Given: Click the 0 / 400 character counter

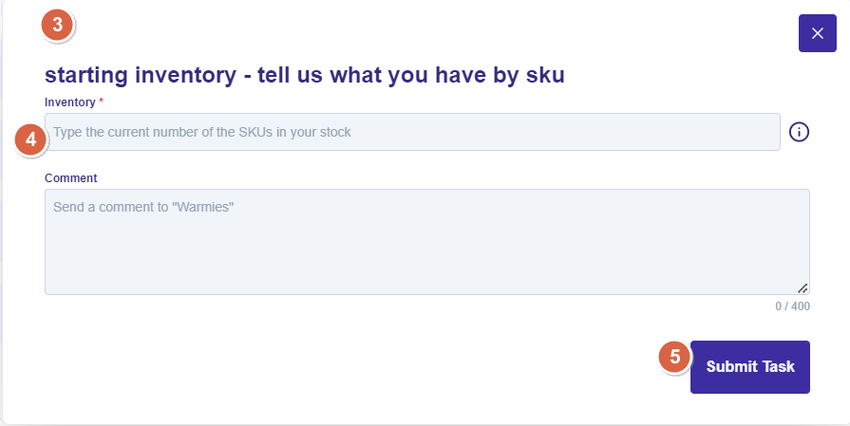Looking at the screenshot, I should click(x=792, y=306).
